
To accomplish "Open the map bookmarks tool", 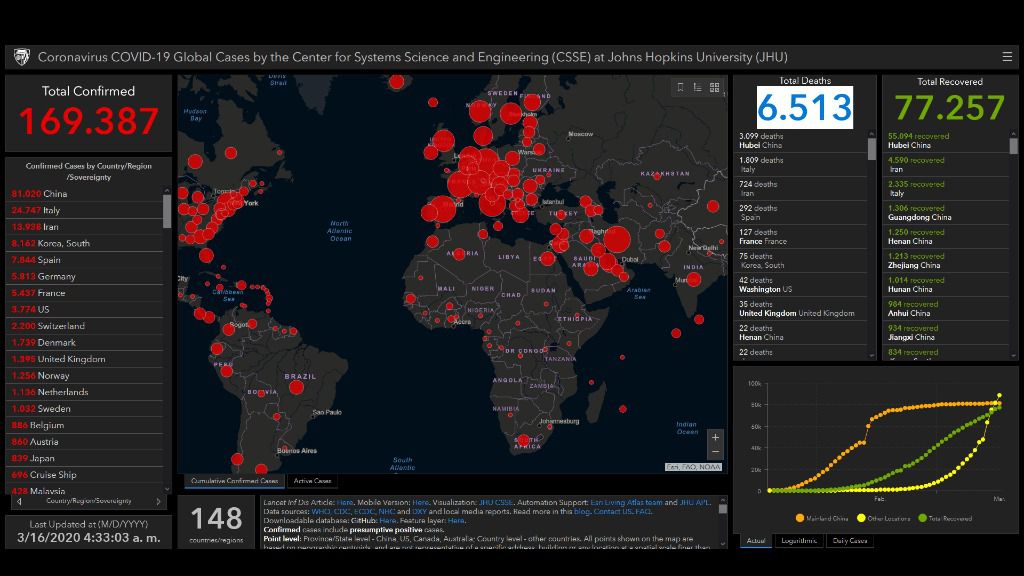I will point(680,87).
